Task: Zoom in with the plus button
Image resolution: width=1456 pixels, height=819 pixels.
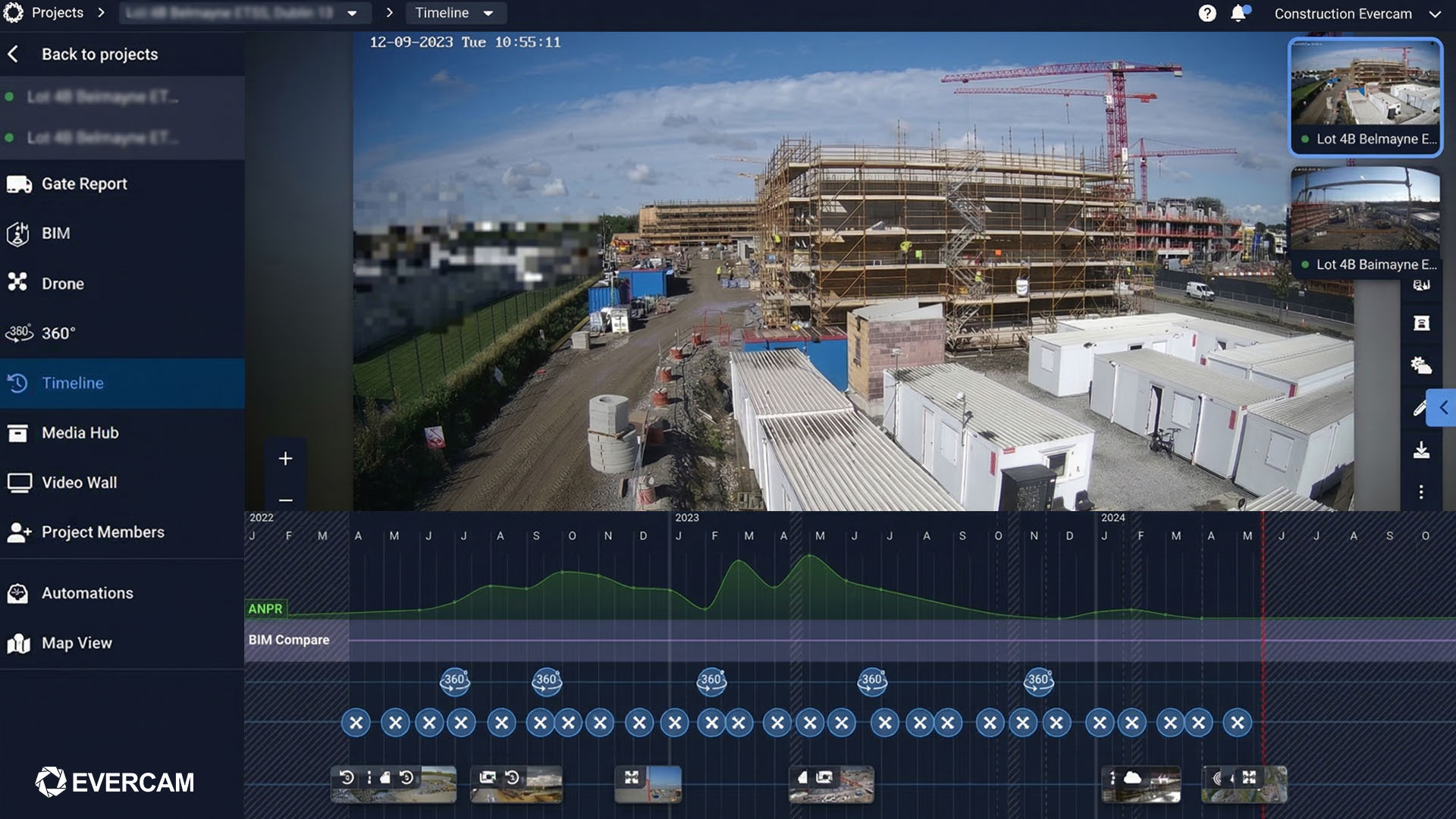Action: click(x=285, y=459)
